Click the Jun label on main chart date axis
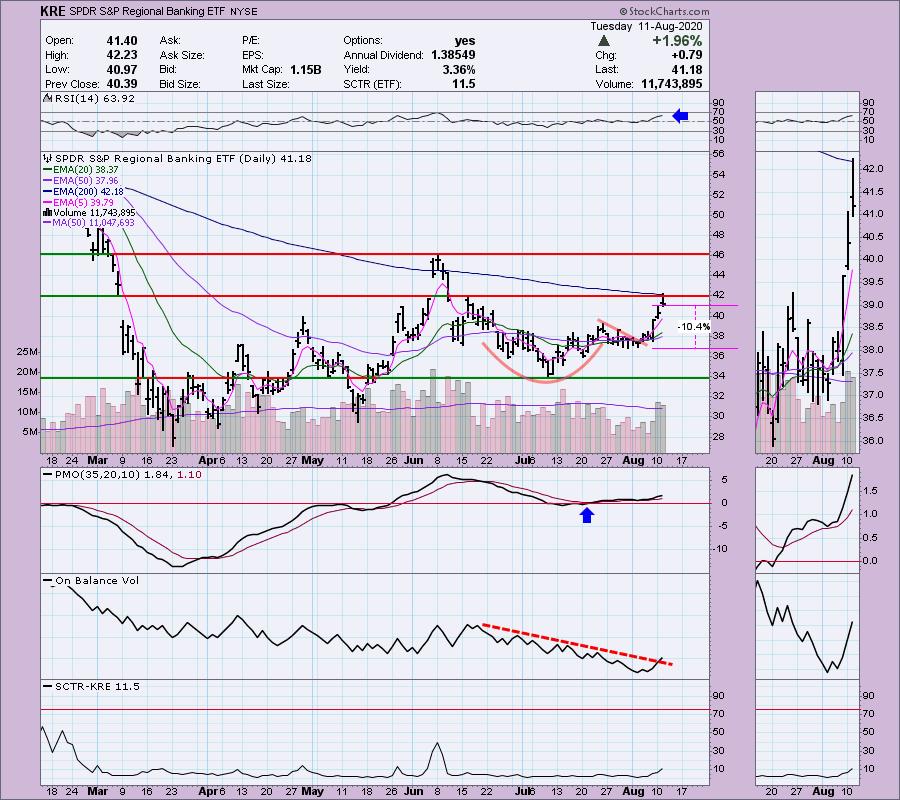This screenshot has height=800, width=900. [x=413, y=461]
